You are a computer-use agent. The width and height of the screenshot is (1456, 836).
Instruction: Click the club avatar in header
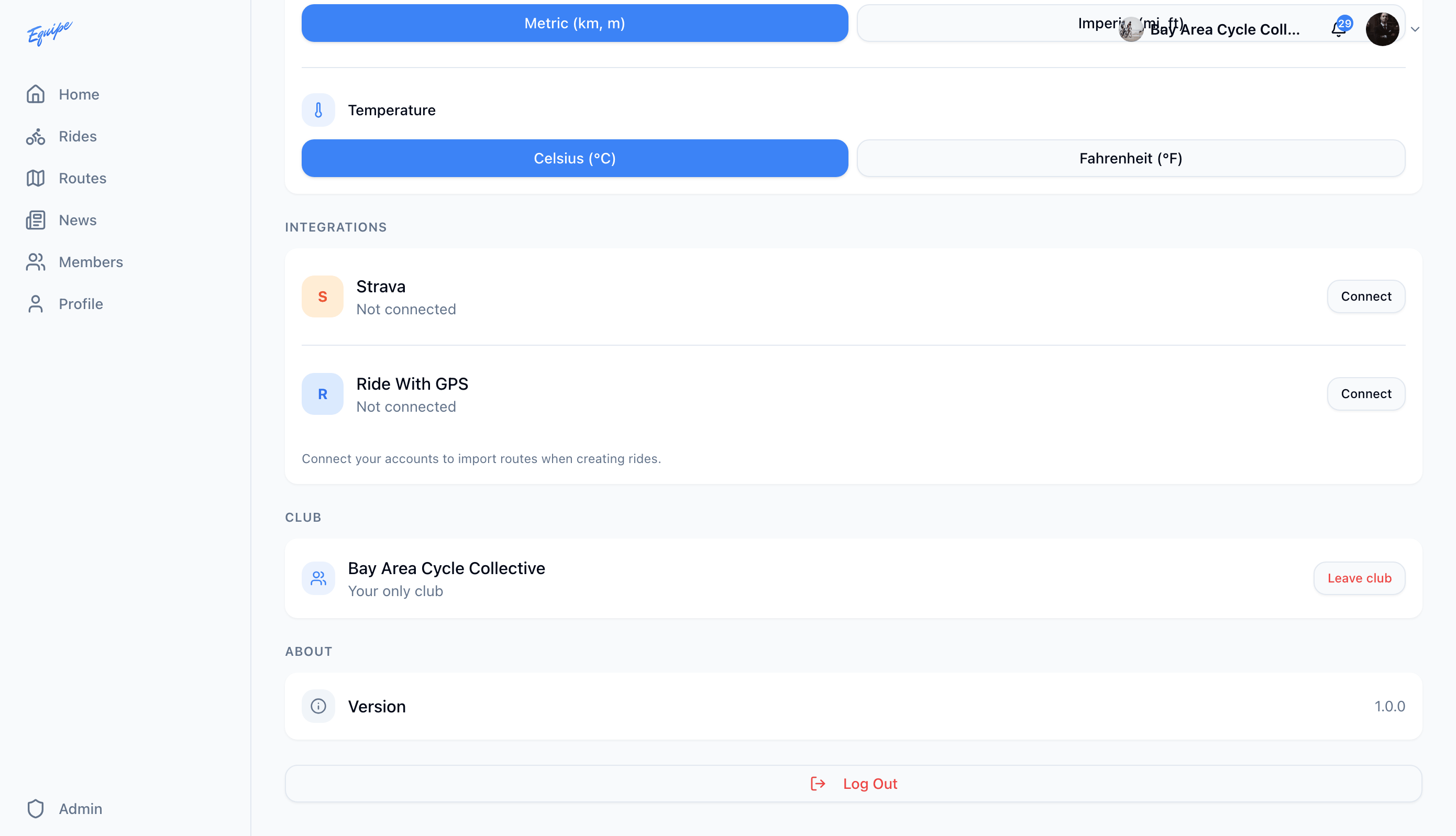(x=1131, y=29)
